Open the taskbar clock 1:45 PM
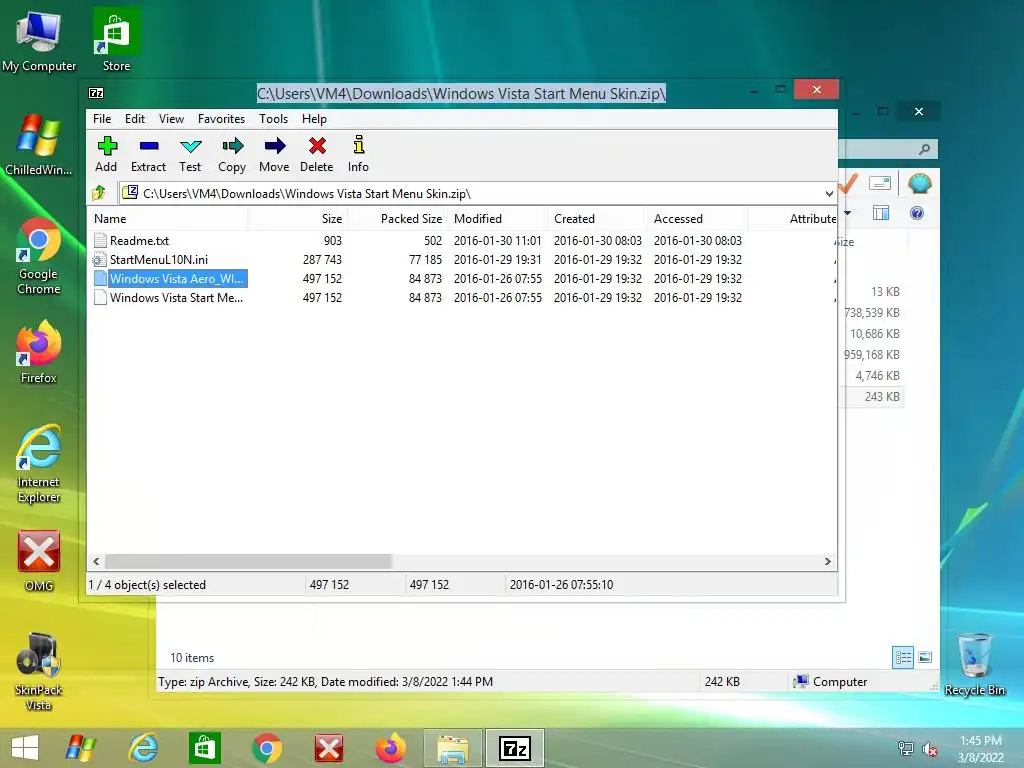1024x768 pixels. (980, 749)
